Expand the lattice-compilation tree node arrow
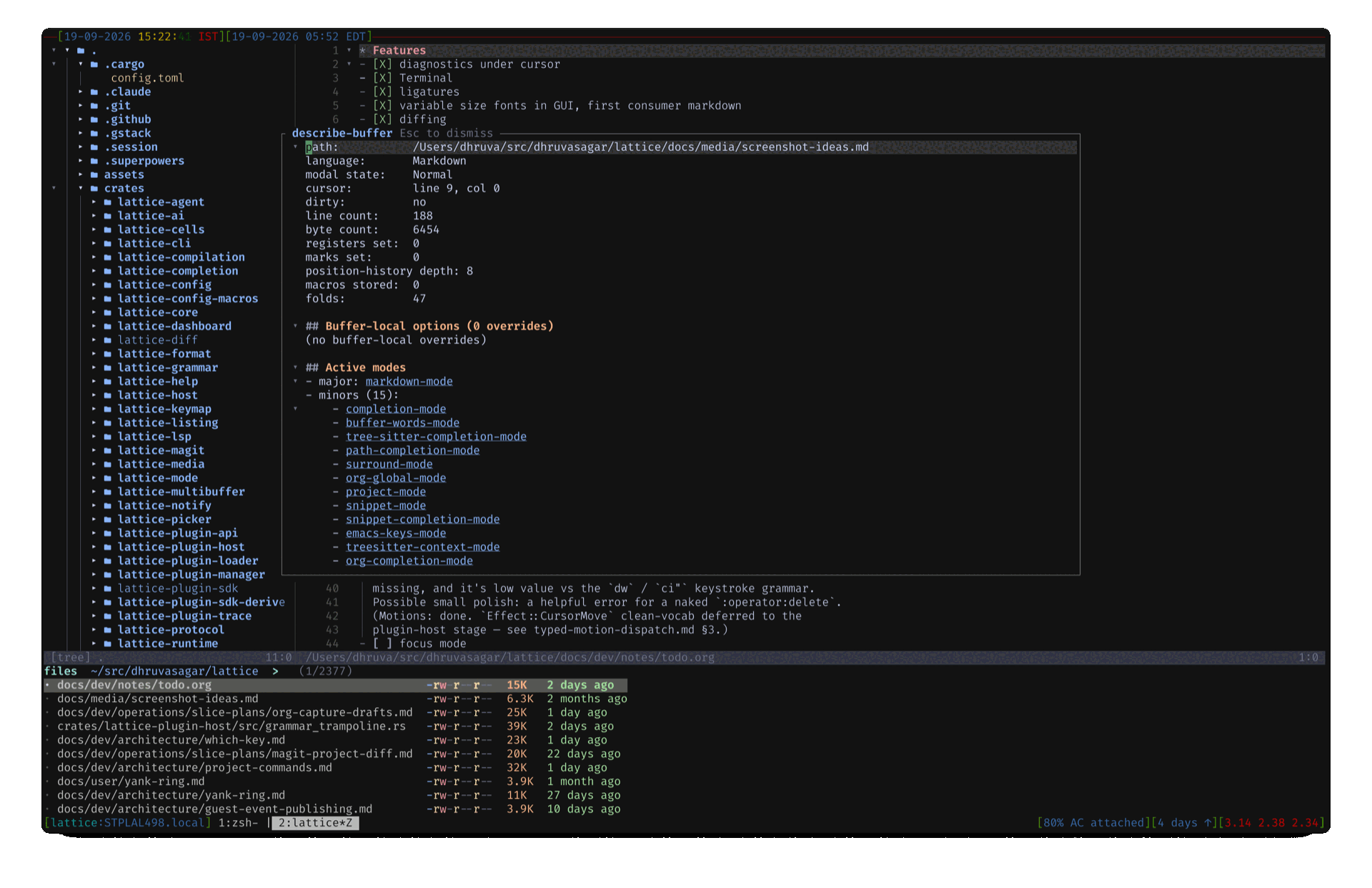This screenshot has width=1372, height=888. 94,257
